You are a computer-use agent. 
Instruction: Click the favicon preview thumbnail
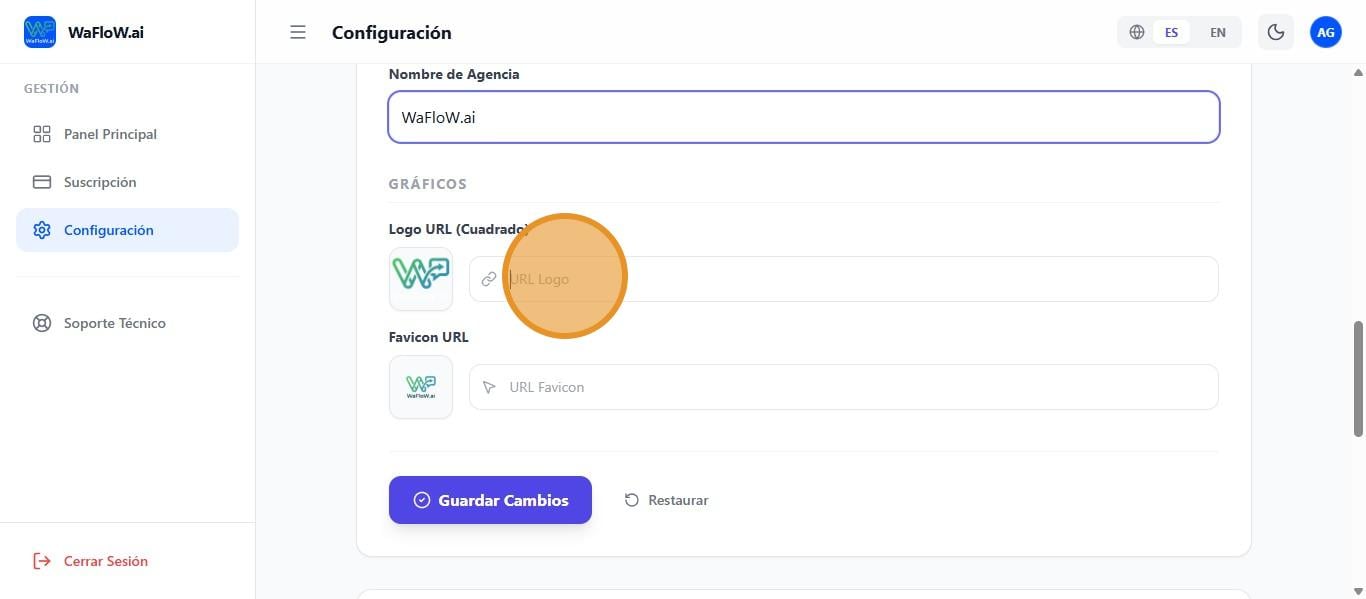tap(421, 387)
